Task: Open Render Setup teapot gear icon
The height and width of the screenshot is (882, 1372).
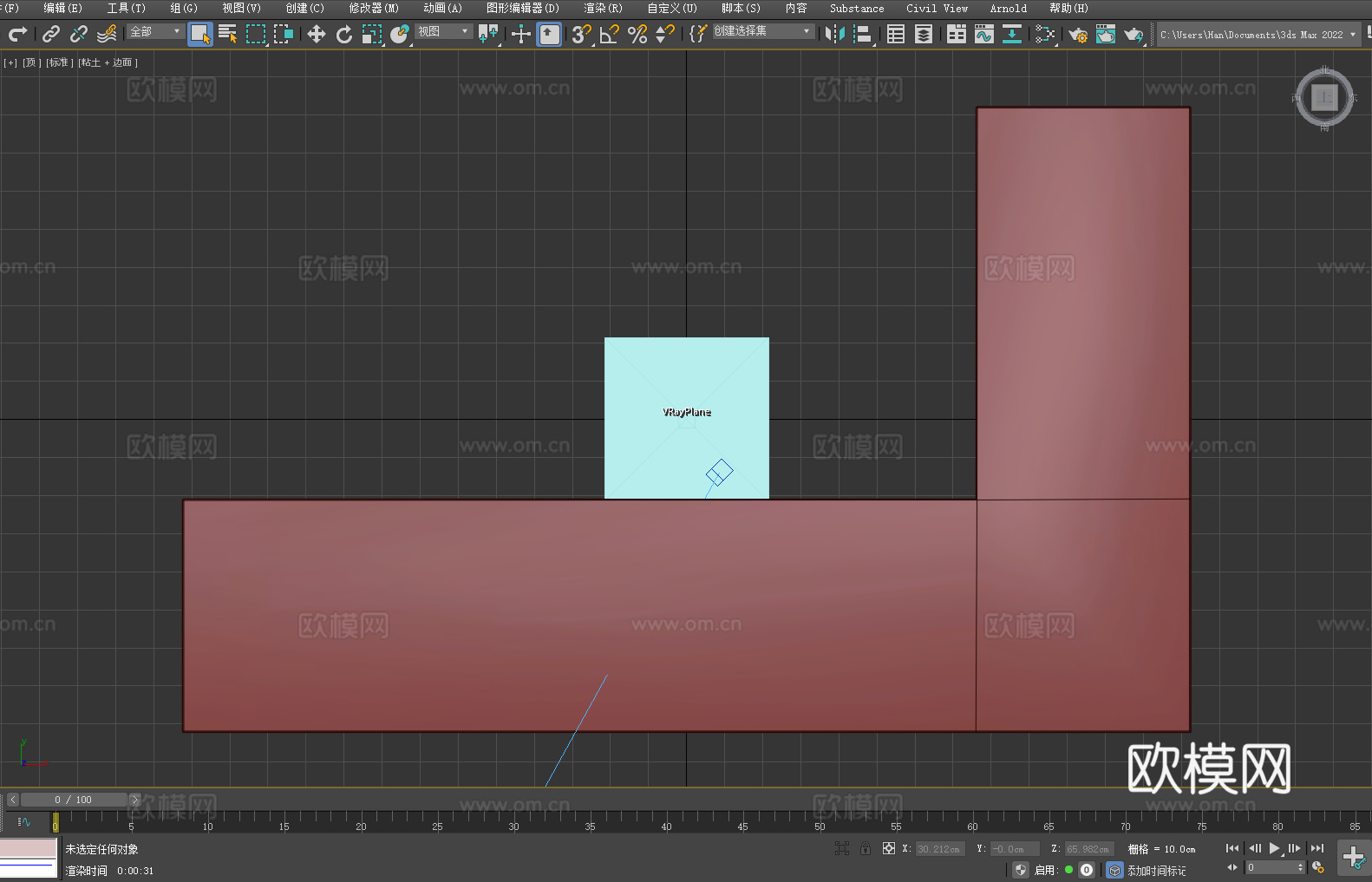Action: [1078, 34]
